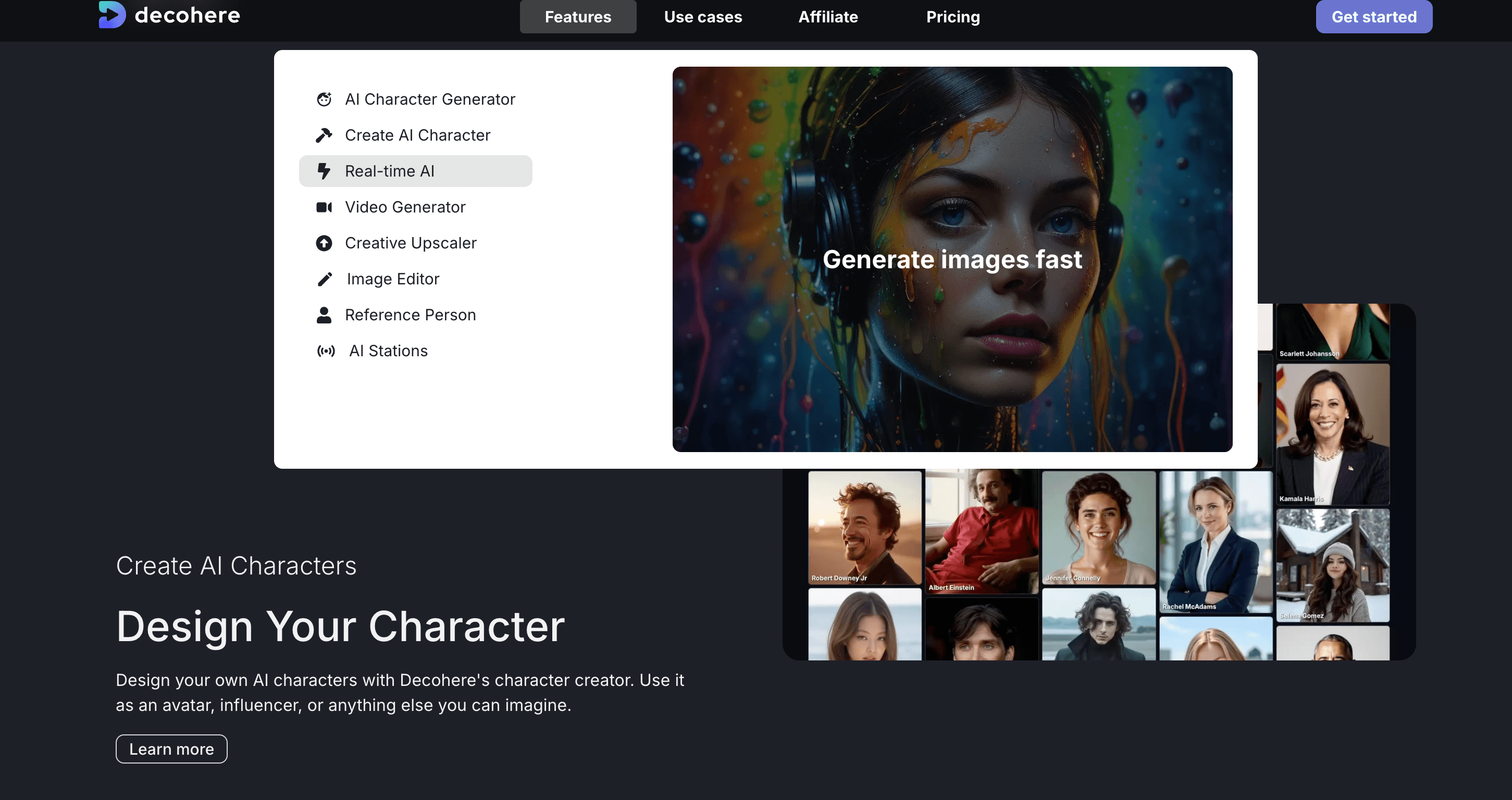Screen dimensions: 1512x800
Task: Click the pencil icon for Image Editor
Action: pyautogui.click(x=325, y=279)
